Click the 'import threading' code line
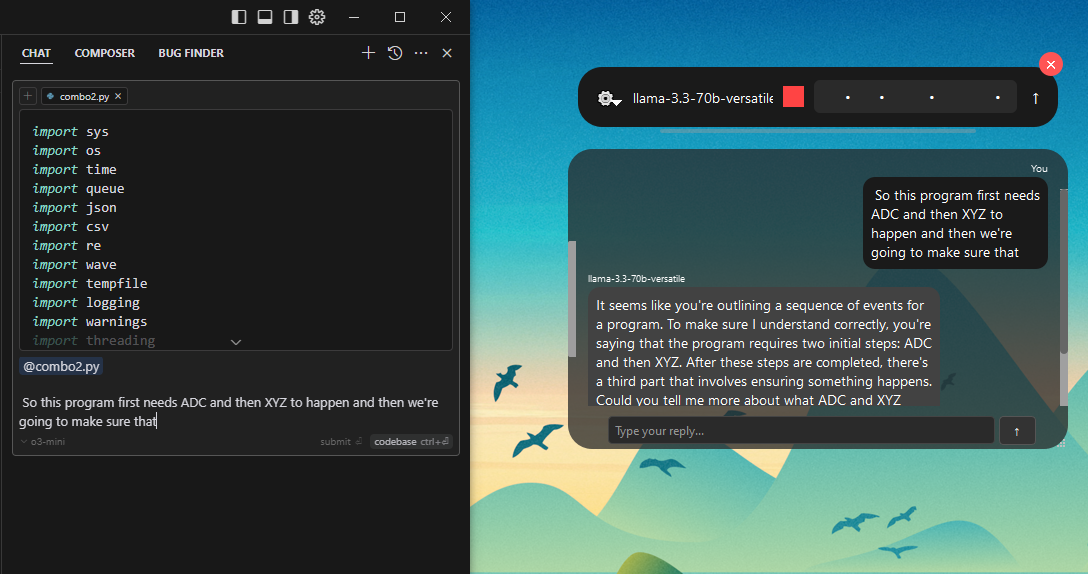This screenshot has height=574, width=1088. tap(94, 341)
